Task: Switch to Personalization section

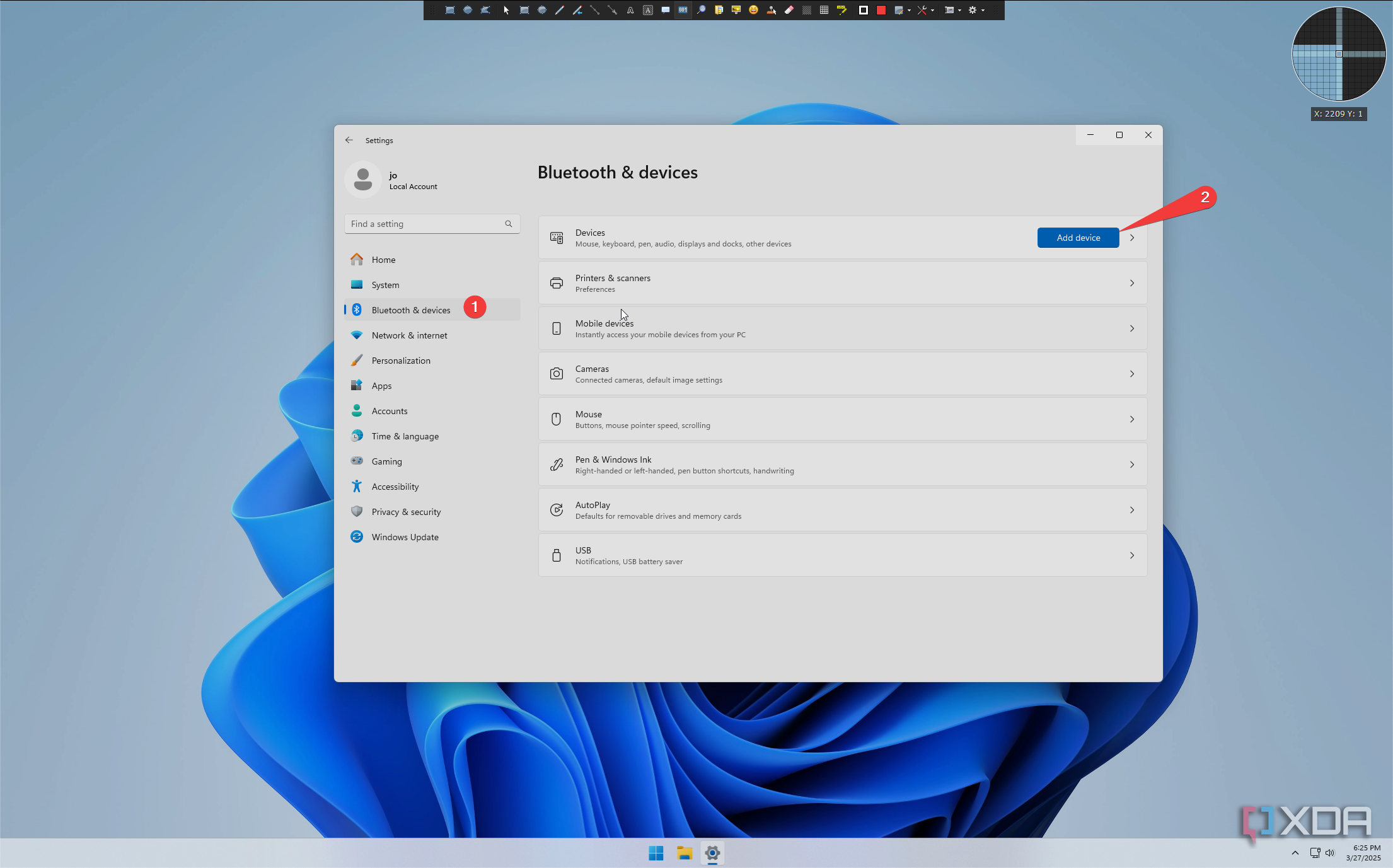Action: click(x=432, y=361)
